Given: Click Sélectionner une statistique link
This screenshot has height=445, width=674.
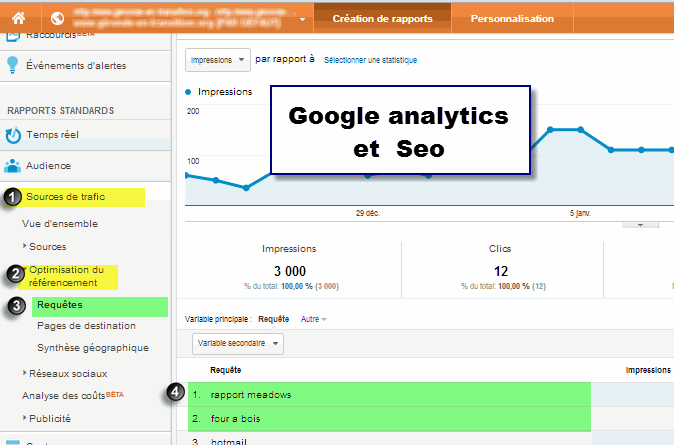Looking at the screenshot, I should point(370,60).
